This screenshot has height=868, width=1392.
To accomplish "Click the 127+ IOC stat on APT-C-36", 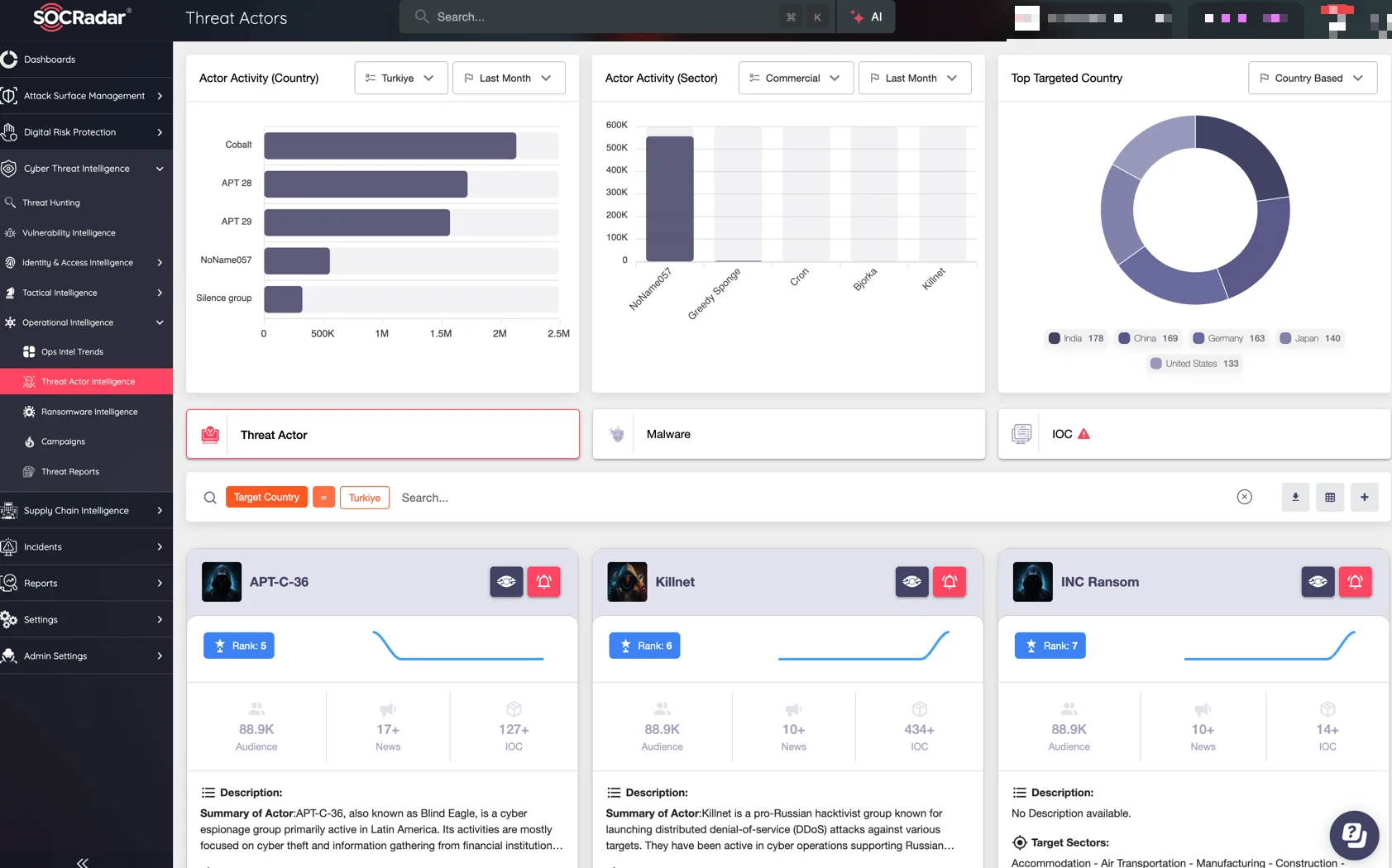I will pyautogui.click(x=514, y=729).
